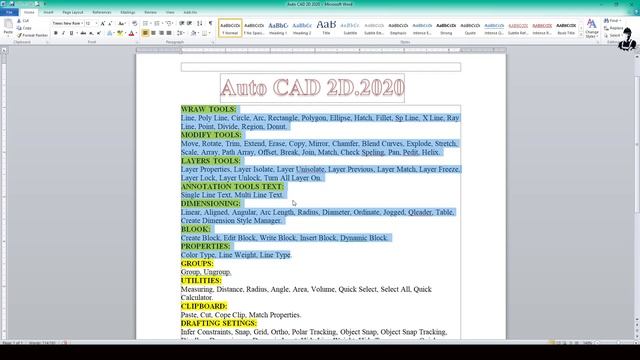This screenshot has width=640, height=360.
Task: Open the Multilevel List dropdown
Action: [x=173, y=23]
